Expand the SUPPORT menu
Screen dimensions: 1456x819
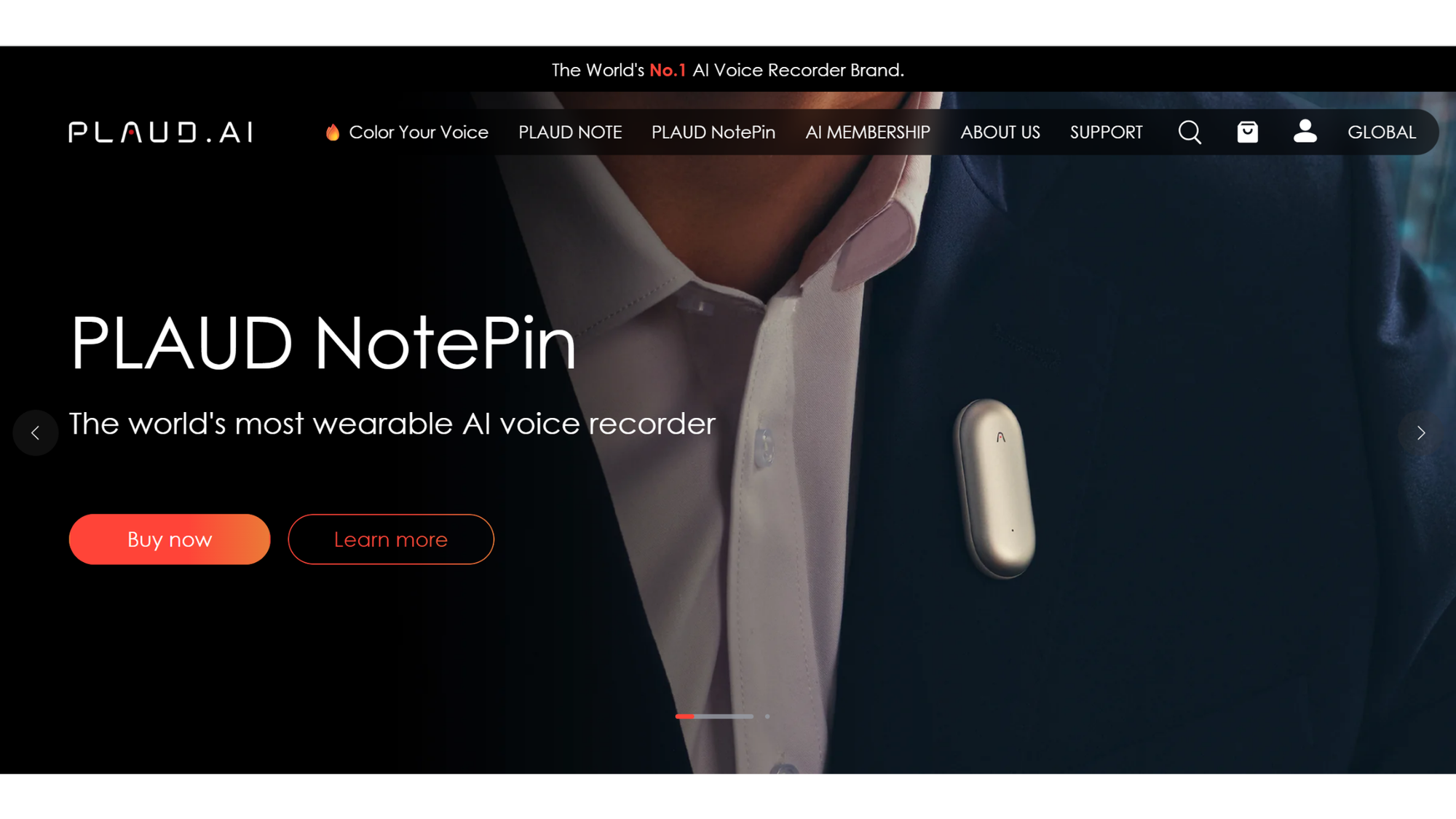point(1106,132)
